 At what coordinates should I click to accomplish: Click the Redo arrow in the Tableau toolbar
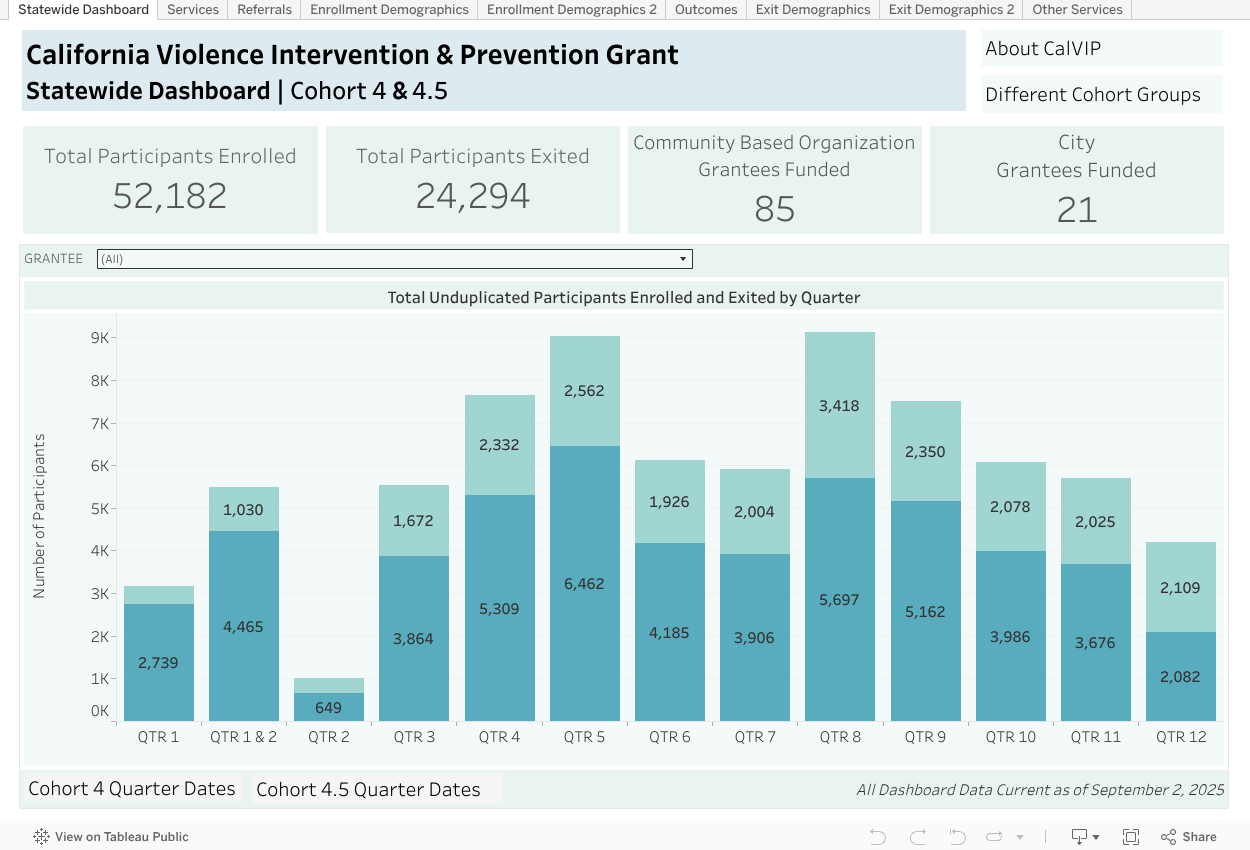click(917, 837)
